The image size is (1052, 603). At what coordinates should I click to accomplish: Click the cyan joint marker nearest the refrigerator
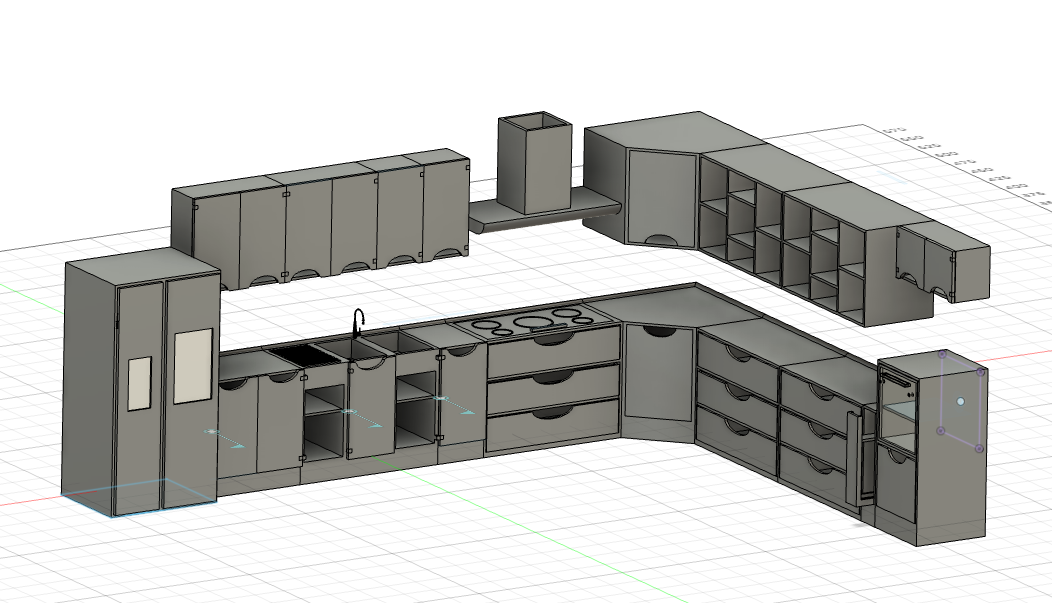click(212, 431)
